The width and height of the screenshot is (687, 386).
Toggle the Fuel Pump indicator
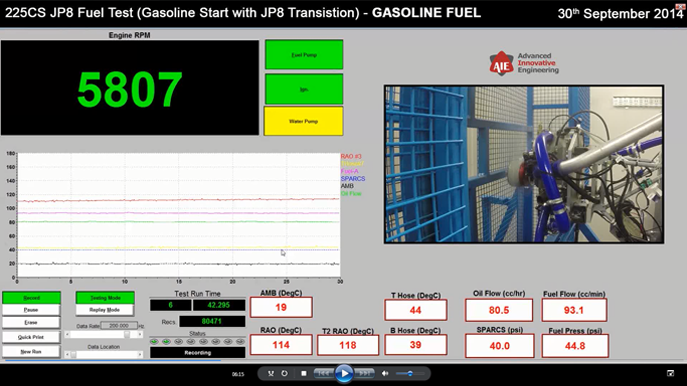pos(304,55)
